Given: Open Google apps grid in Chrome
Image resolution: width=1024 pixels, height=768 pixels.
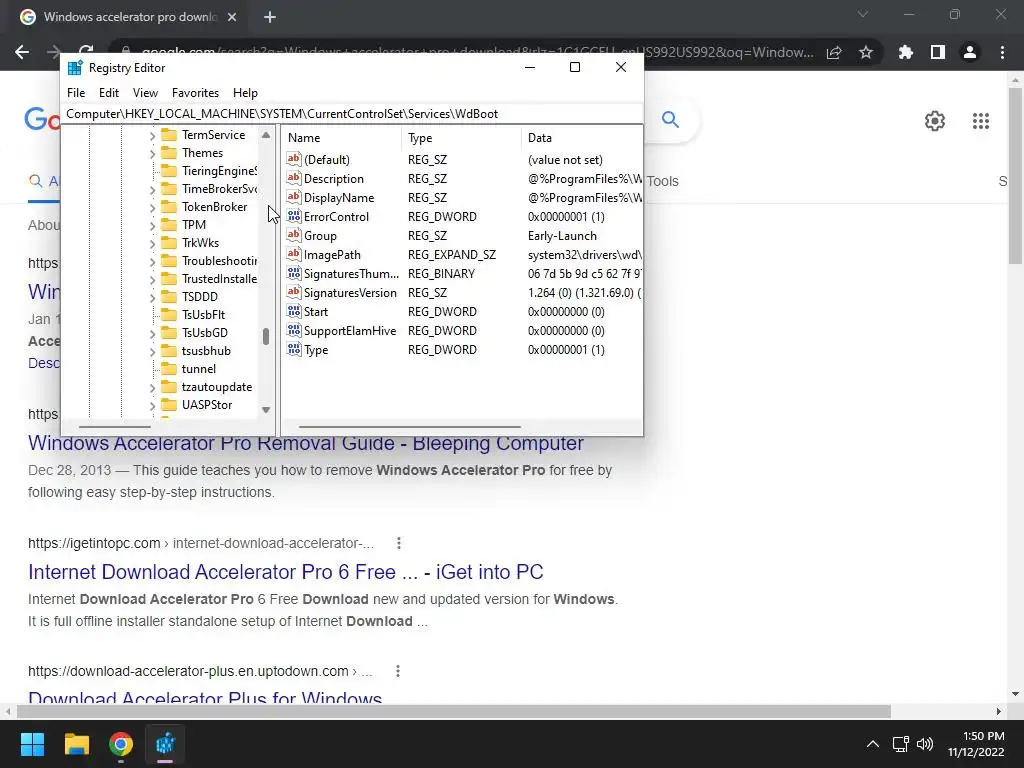Looking at the screenshot, I should pos(980,121).
